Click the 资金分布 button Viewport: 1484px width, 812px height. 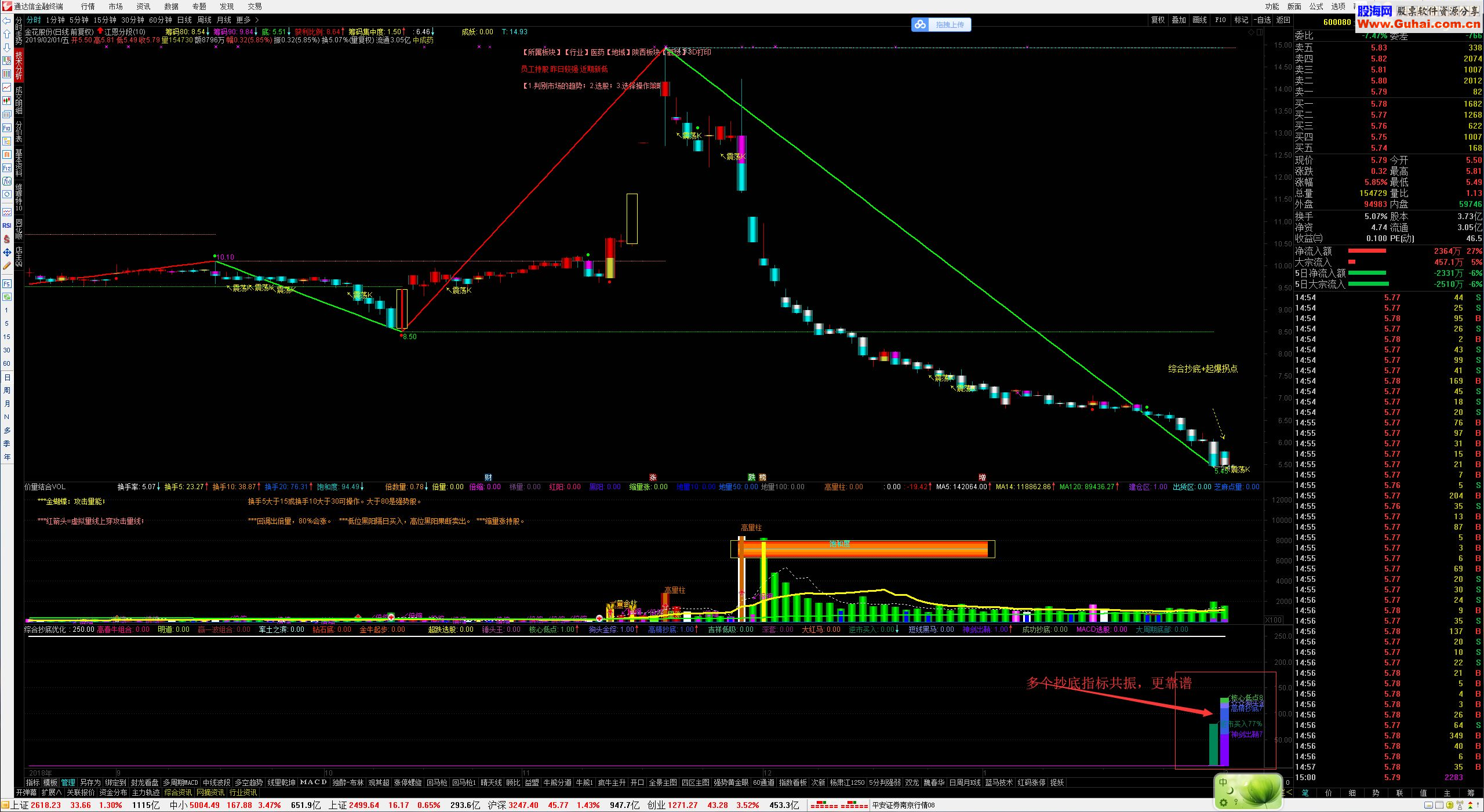tap(113, 792)
